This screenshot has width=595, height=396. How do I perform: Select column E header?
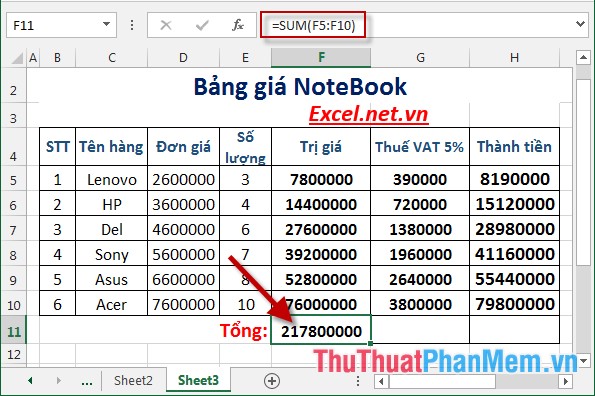click(246, 58)
